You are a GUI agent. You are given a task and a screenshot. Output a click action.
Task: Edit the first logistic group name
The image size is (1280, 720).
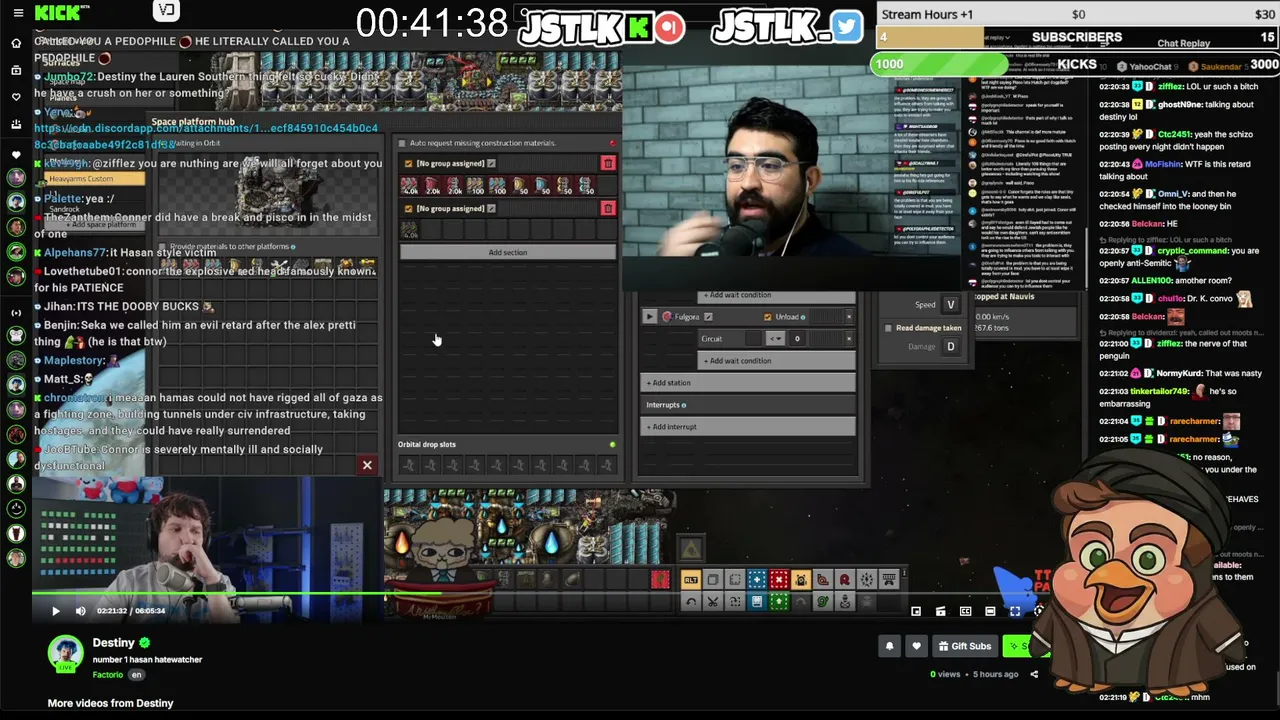[491, 163]
